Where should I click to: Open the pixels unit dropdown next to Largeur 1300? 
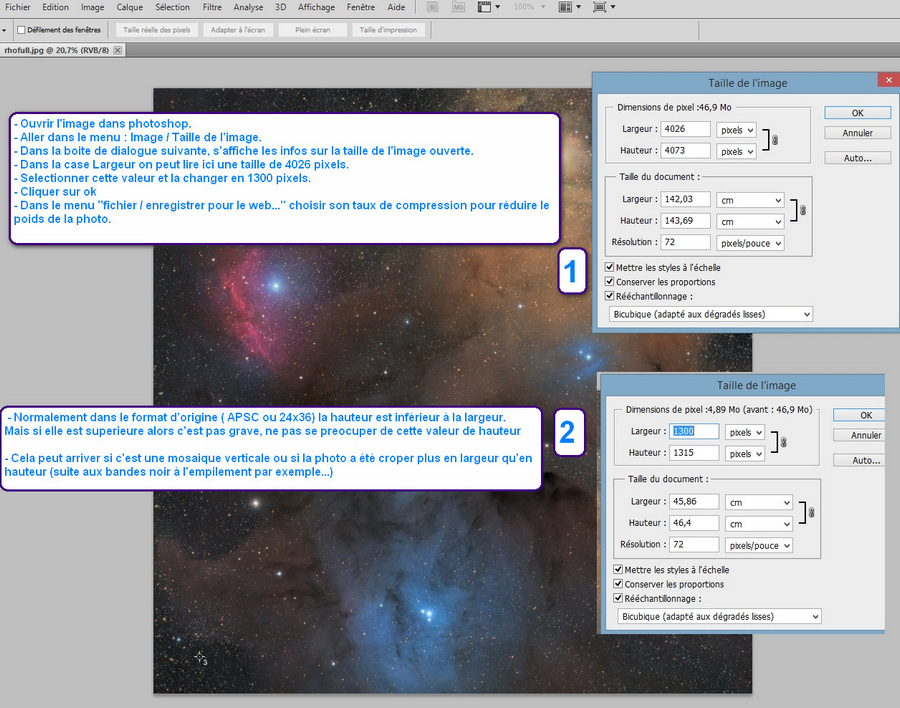coord(745,432)
